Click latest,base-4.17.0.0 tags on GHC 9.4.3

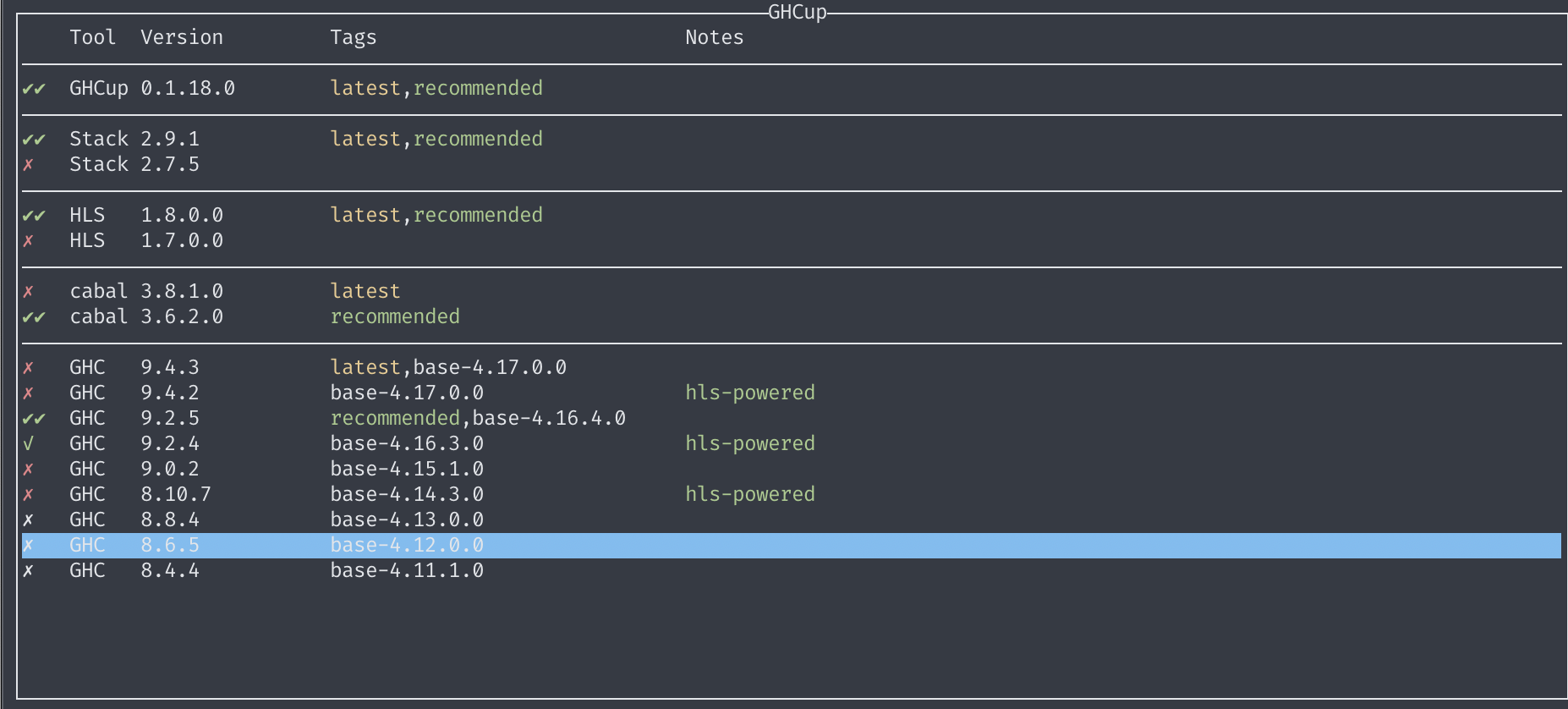(448, 367)
